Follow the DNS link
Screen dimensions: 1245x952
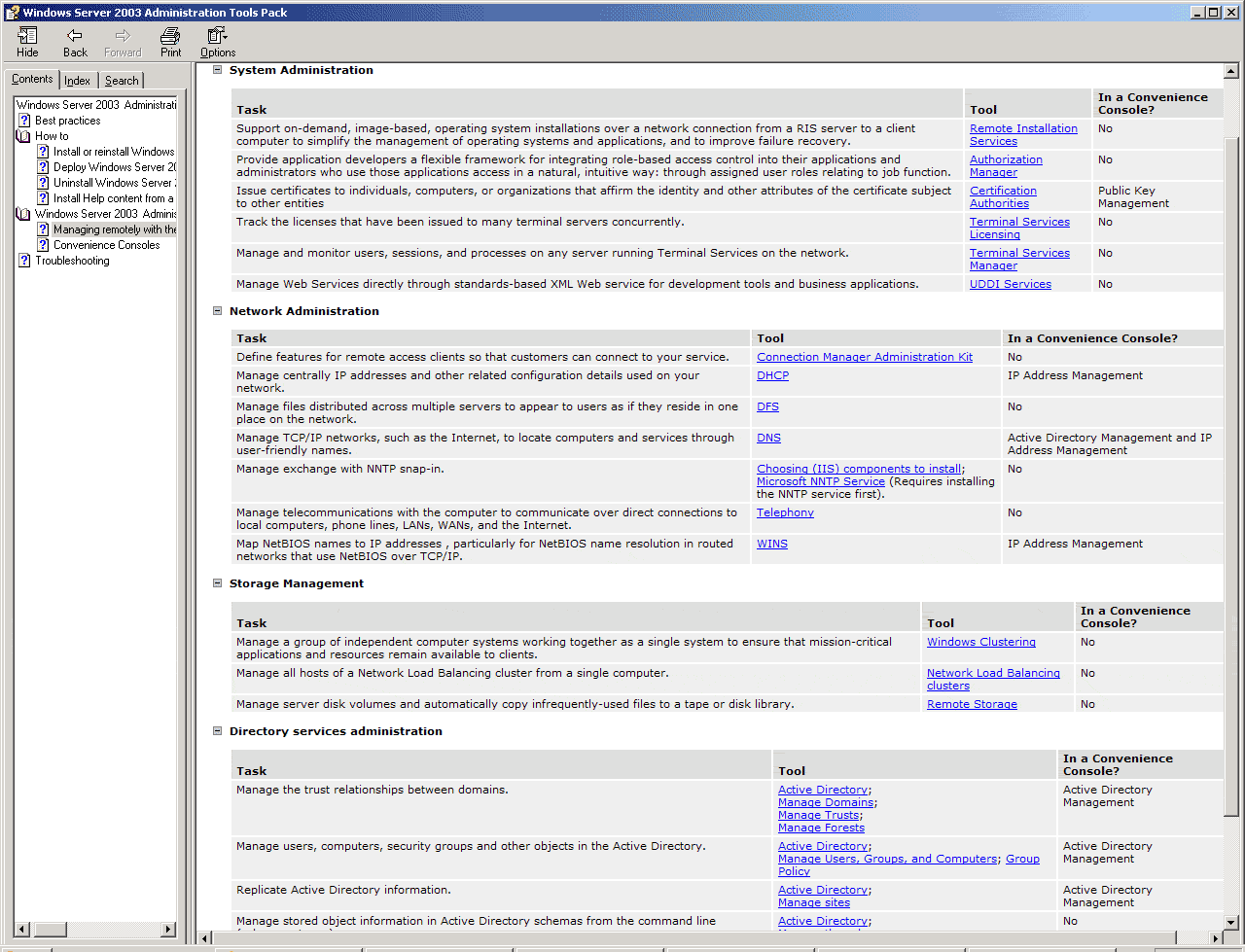(x=769, y=438)
